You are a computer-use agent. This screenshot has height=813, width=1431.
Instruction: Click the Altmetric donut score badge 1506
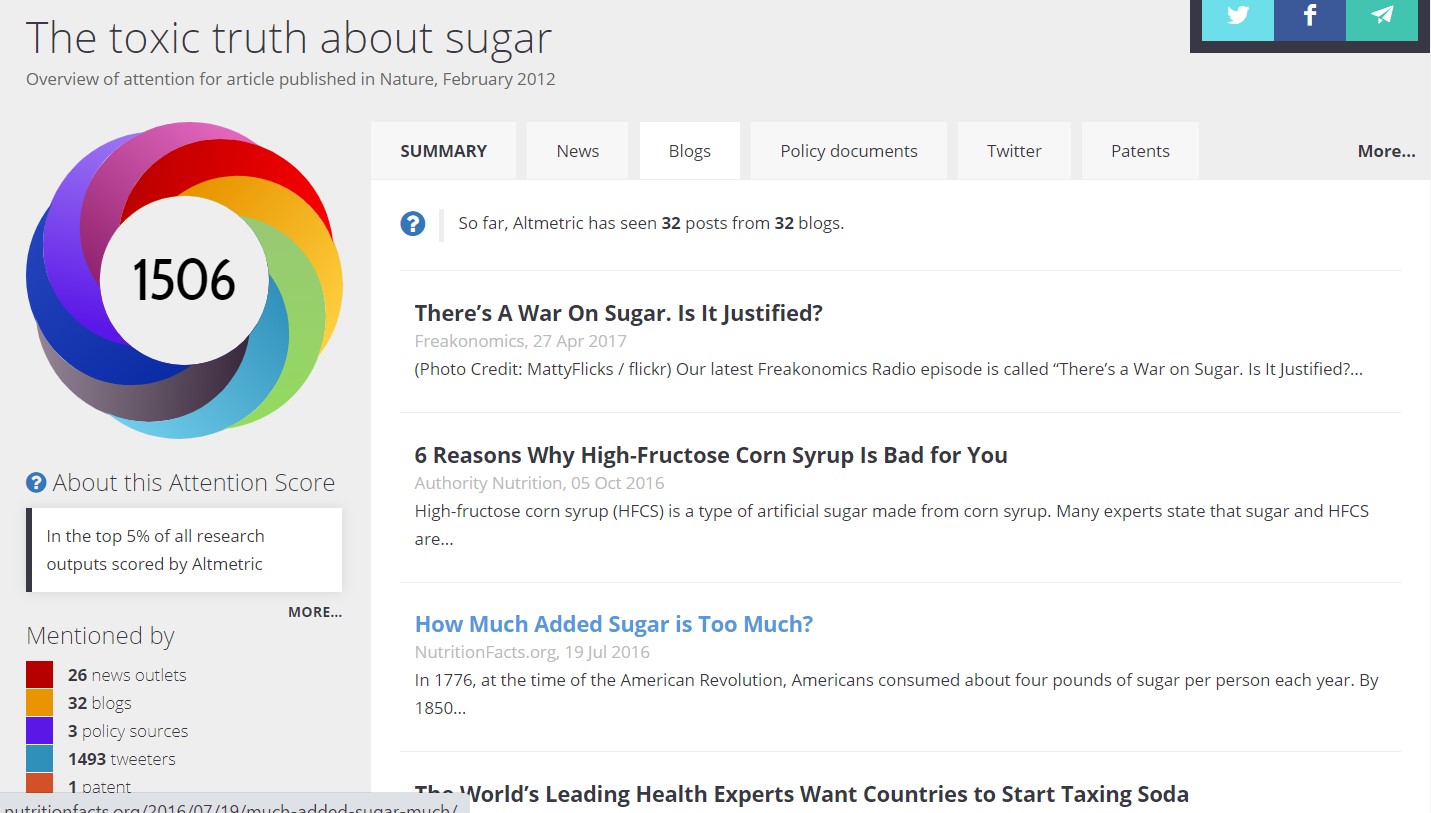(x=184, y=280)
